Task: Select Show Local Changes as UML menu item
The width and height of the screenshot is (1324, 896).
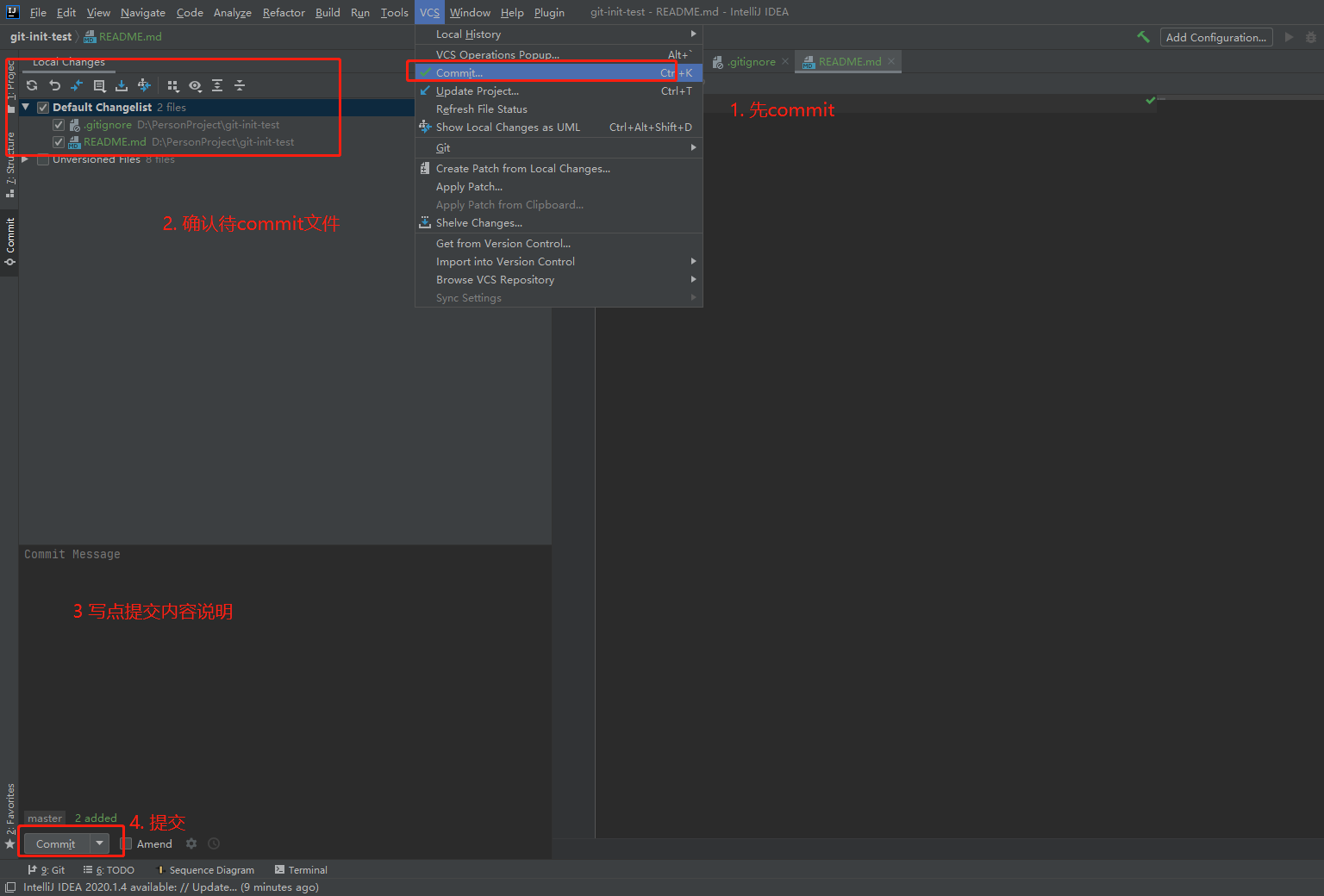Action: click(559, 128)
